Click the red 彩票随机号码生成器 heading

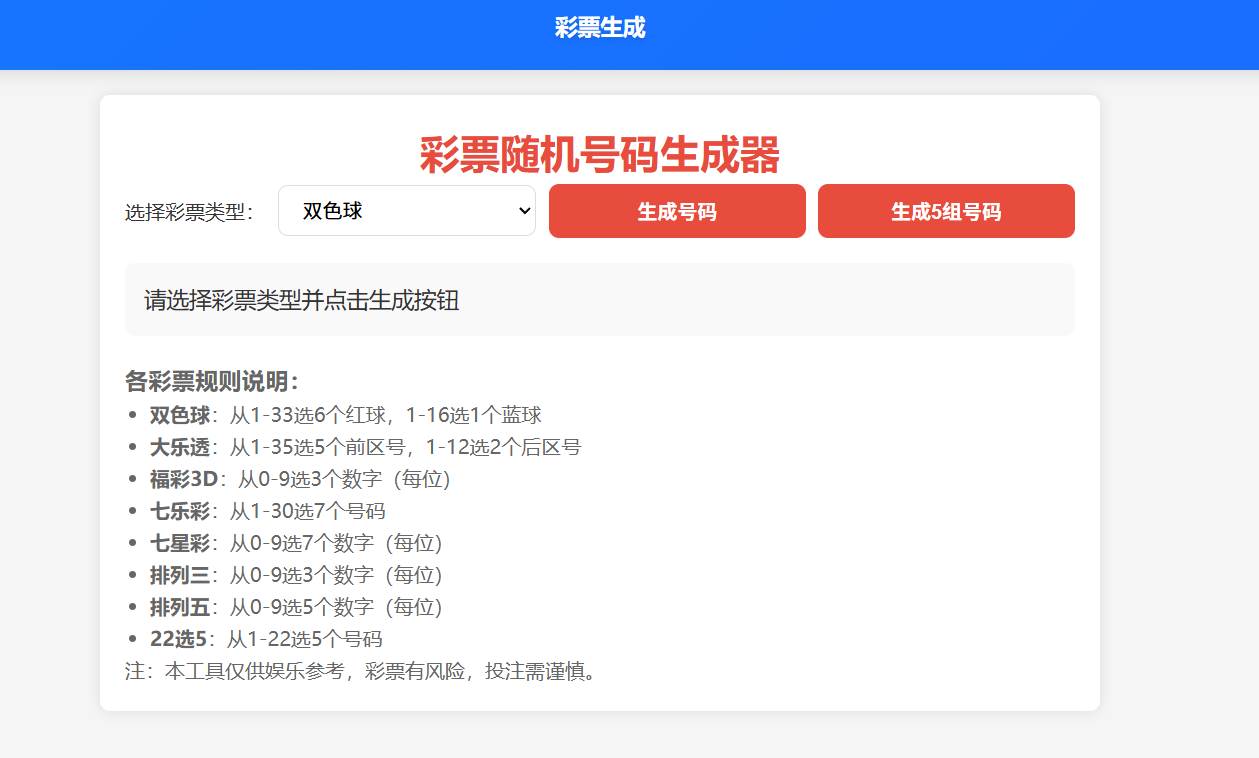pyautogui.click(x=600, y=156)
